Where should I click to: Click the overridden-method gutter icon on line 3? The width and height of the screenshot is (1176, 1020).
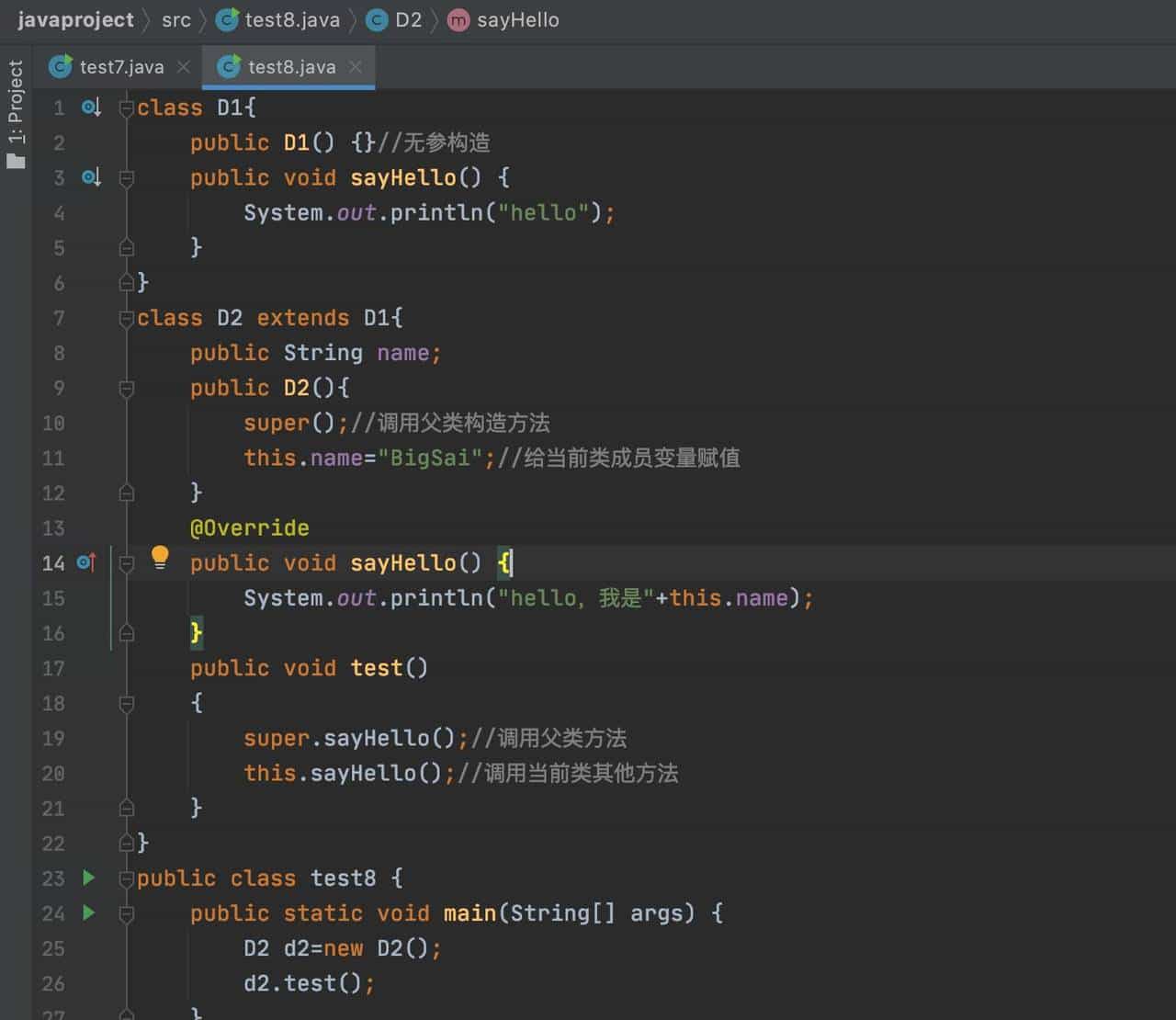coord(91,177)
